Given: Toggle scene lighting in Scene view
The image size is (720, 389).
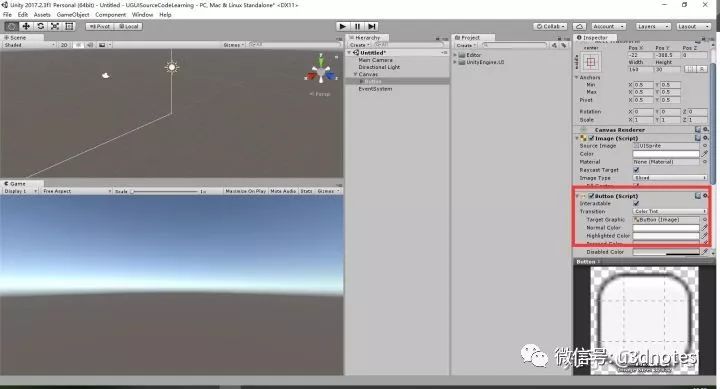Looking at the screenshot, I should click(x=79, y=45).
